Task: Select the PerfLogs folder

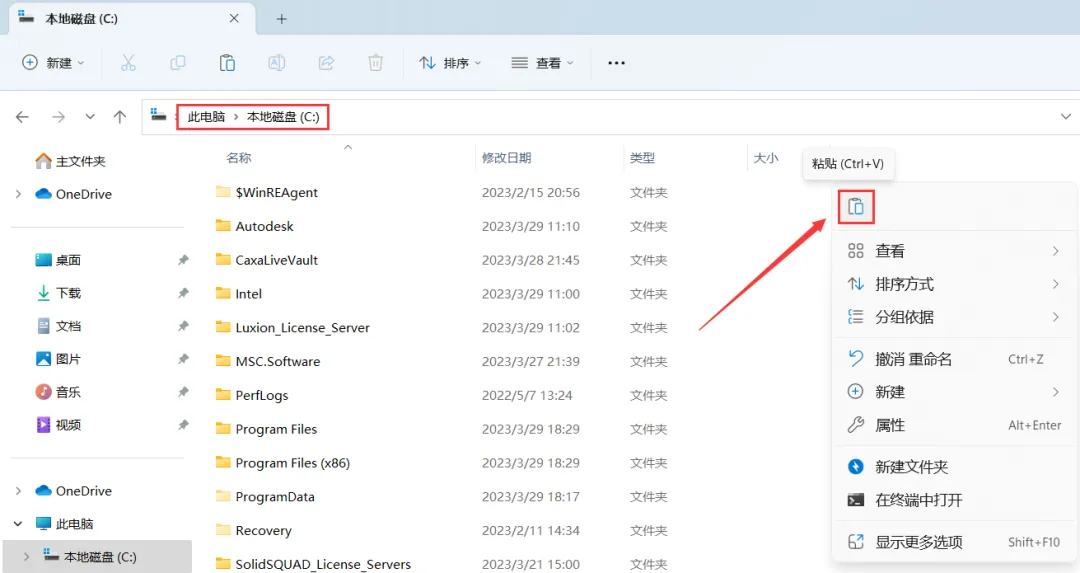Action: coord(262,395)
